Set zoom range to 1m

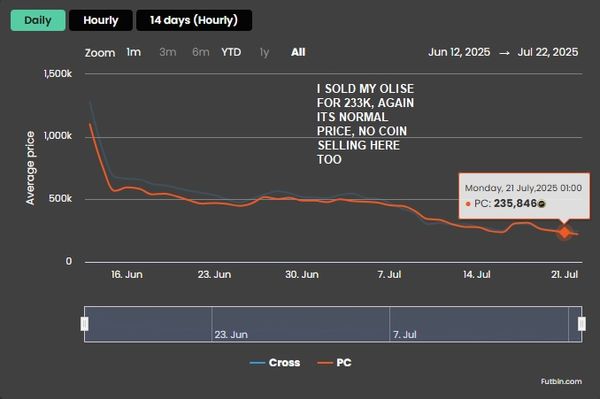(x=134, y=52)
